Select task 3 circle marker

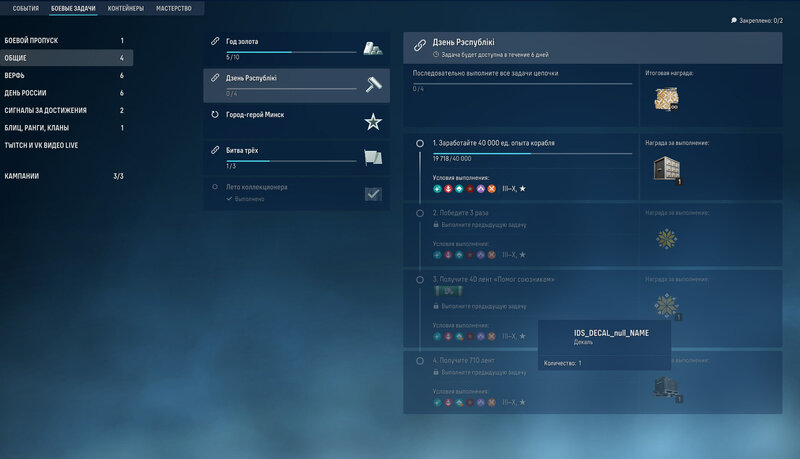[419, 279]
